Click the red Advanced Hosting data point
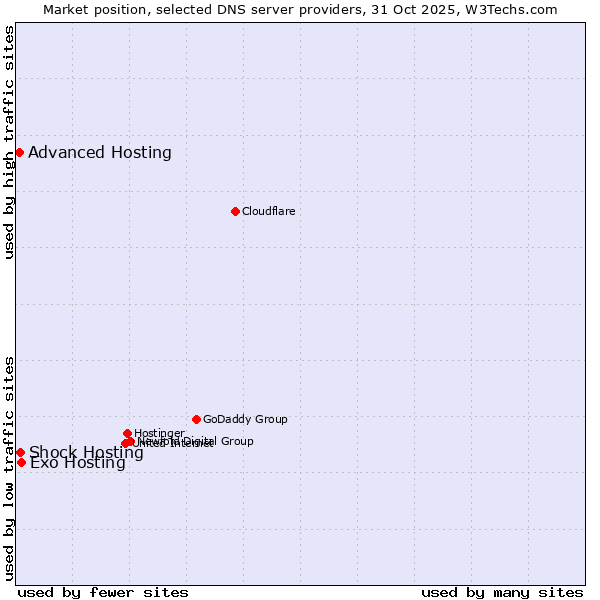 tap(19, 152)
